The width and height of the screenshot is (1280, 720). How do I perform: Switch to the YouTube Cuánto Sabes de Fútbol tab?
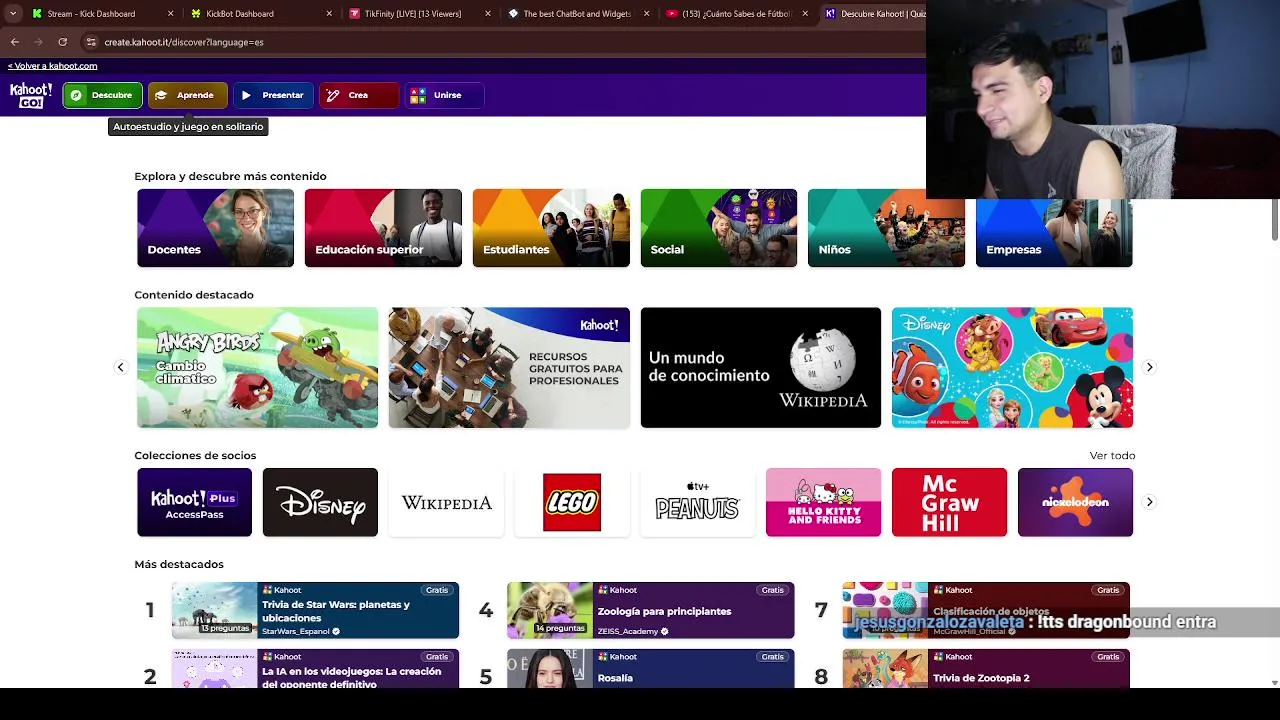730,14
